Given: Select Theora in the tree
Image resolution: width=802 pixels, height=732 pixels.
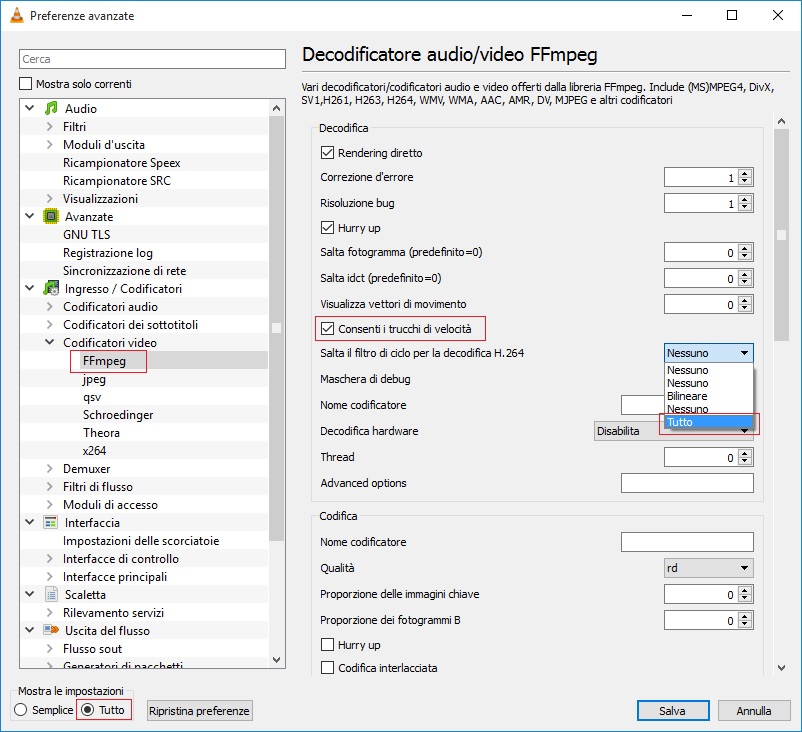Looking at the screenshot, I should click(x=101, y=433).
